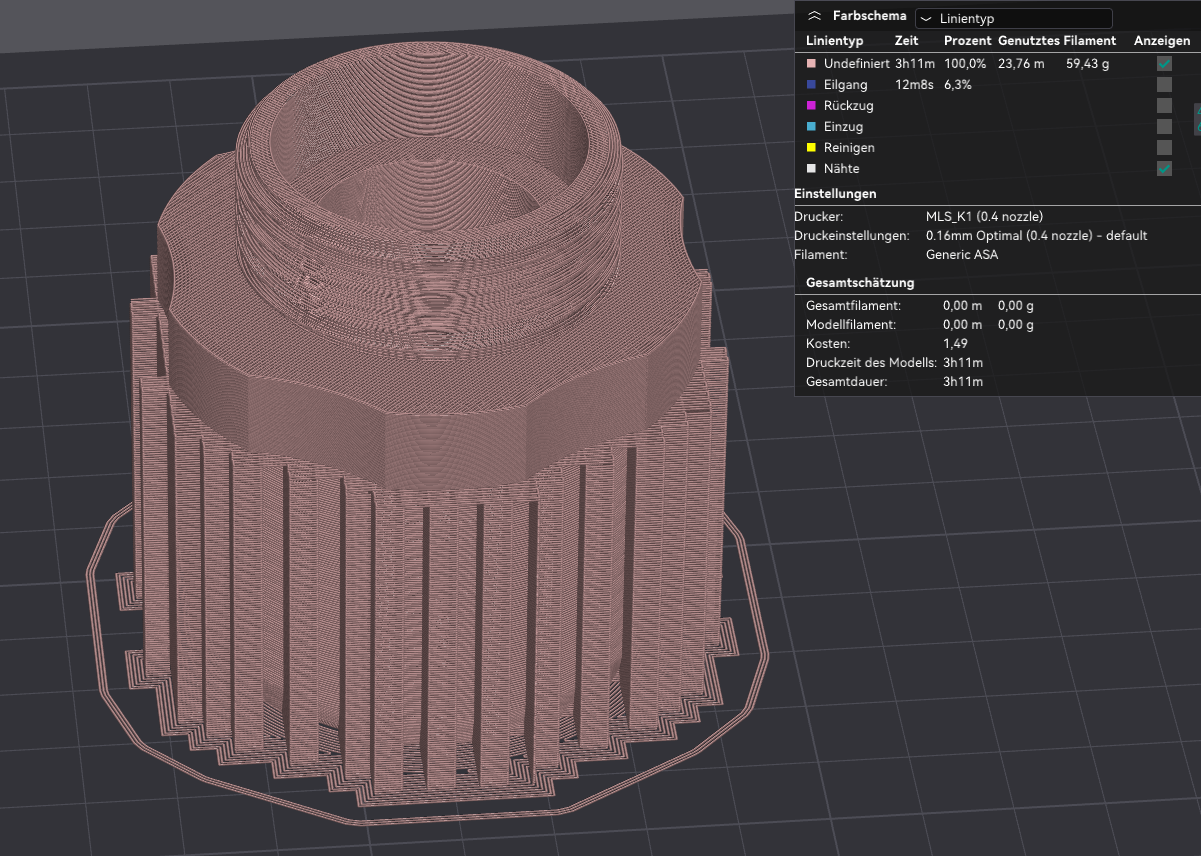Show Einzug lines via its checkbox
The height and width of the screenshot is (856, 1201).
point(1164,127)
